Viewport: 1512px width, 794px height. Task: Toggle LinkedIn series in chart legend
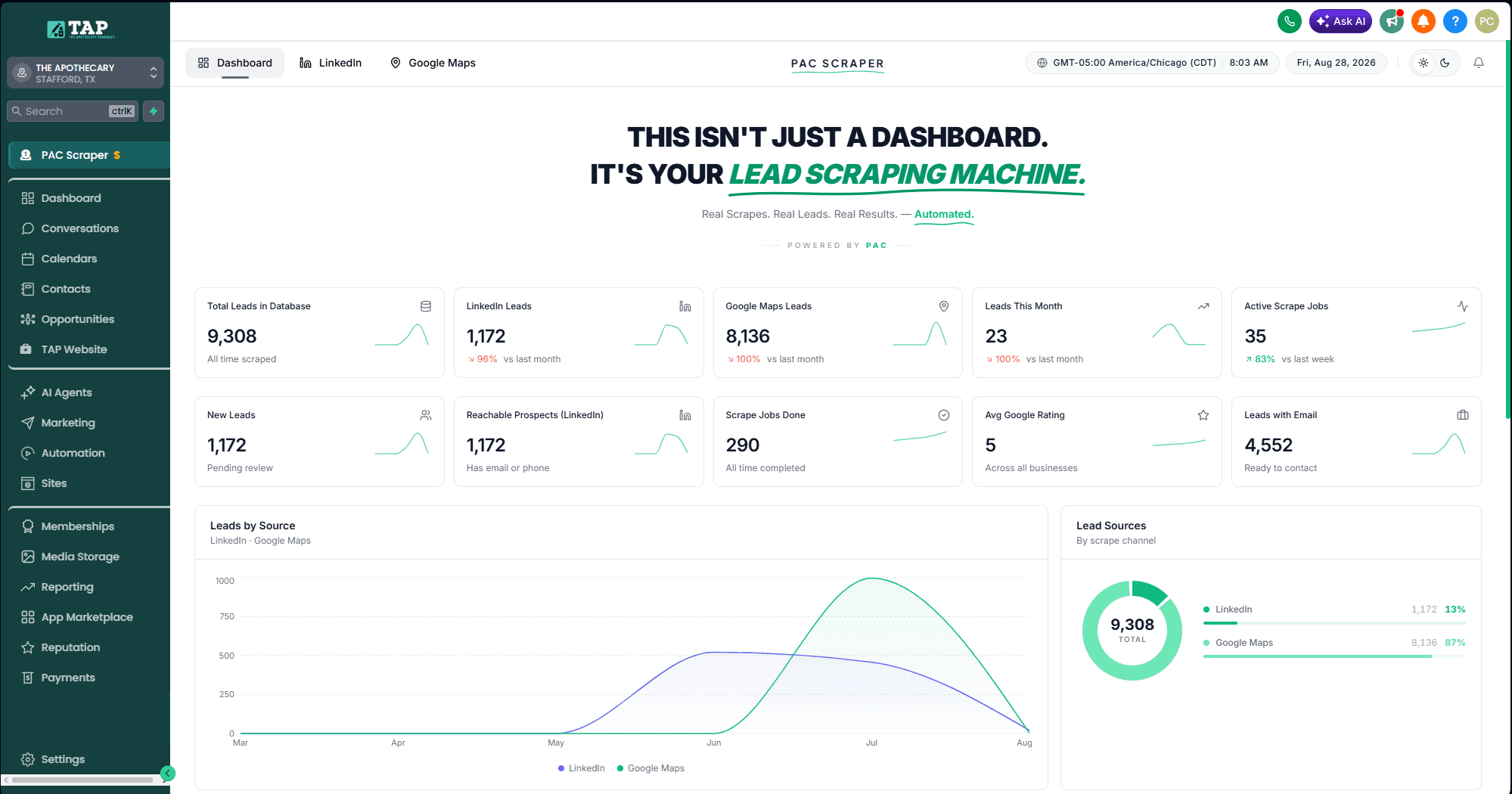pos(582,768)
